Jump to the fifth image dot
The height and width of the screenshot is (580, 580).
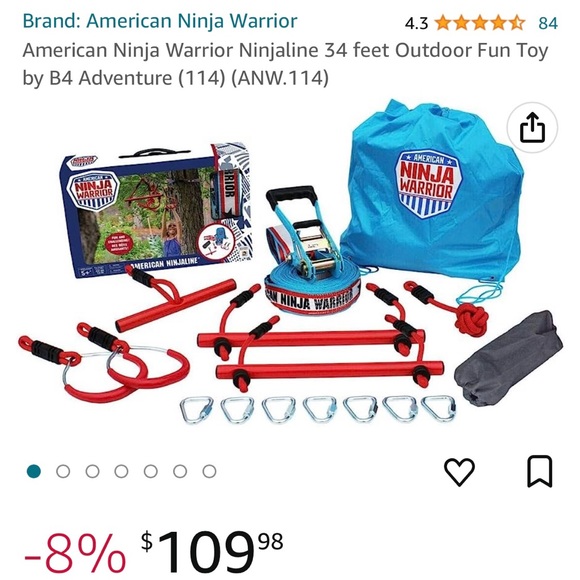pos(151,471)
